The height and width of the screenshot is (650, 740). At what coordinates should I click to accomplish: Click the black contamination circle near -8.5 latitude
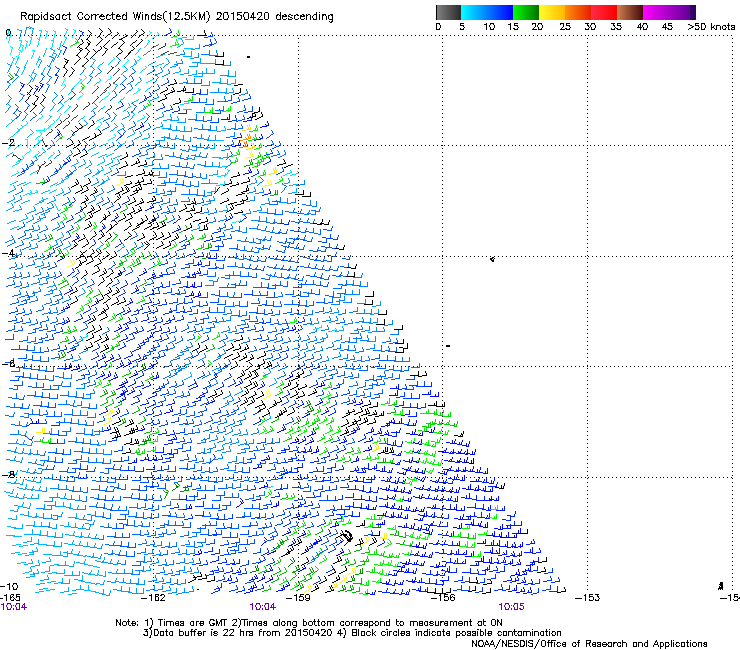(x=347, y=536)
